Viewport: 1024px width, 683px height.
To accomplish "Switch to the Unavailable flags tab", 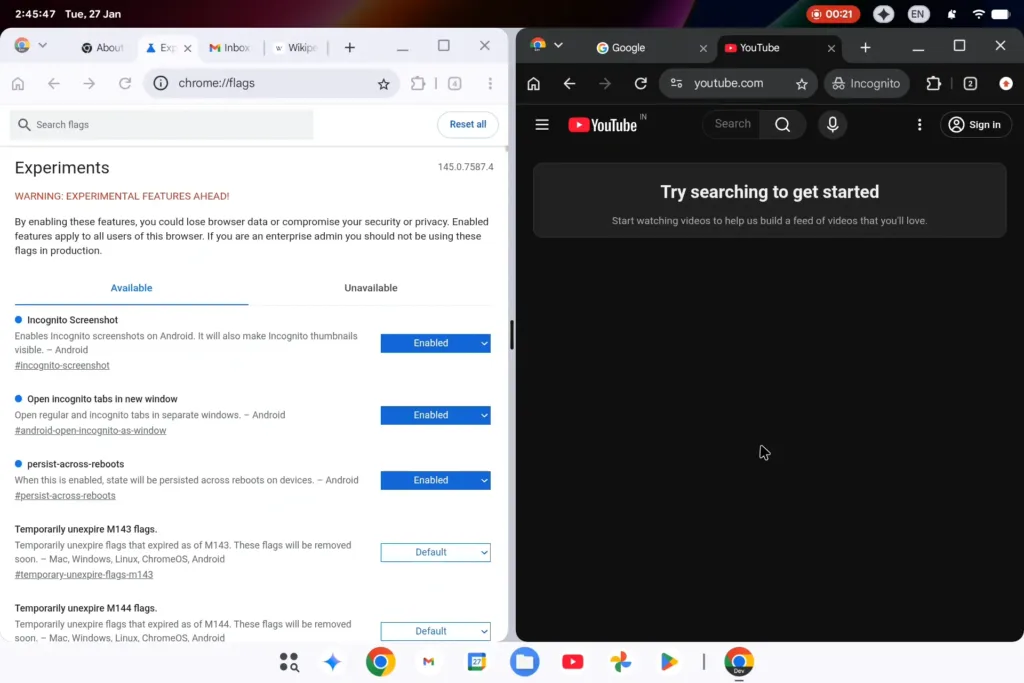I will click(x=370, y=288).
